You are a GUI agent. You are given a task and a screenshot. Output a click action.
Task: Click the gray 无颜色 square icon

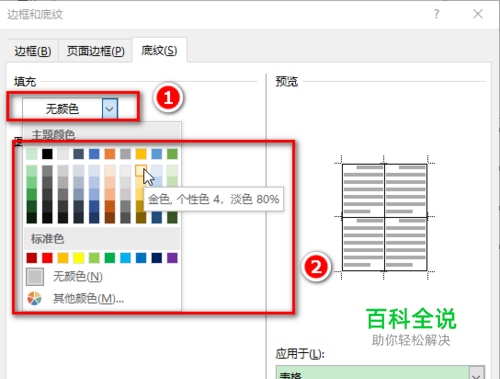tap(35, 277)
